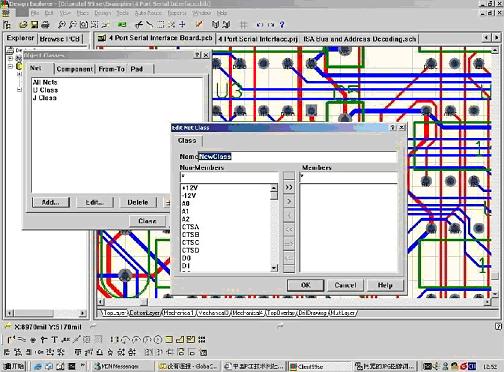
Task: Switch to the Component tab in Object Classes
Action: (75, 69)
